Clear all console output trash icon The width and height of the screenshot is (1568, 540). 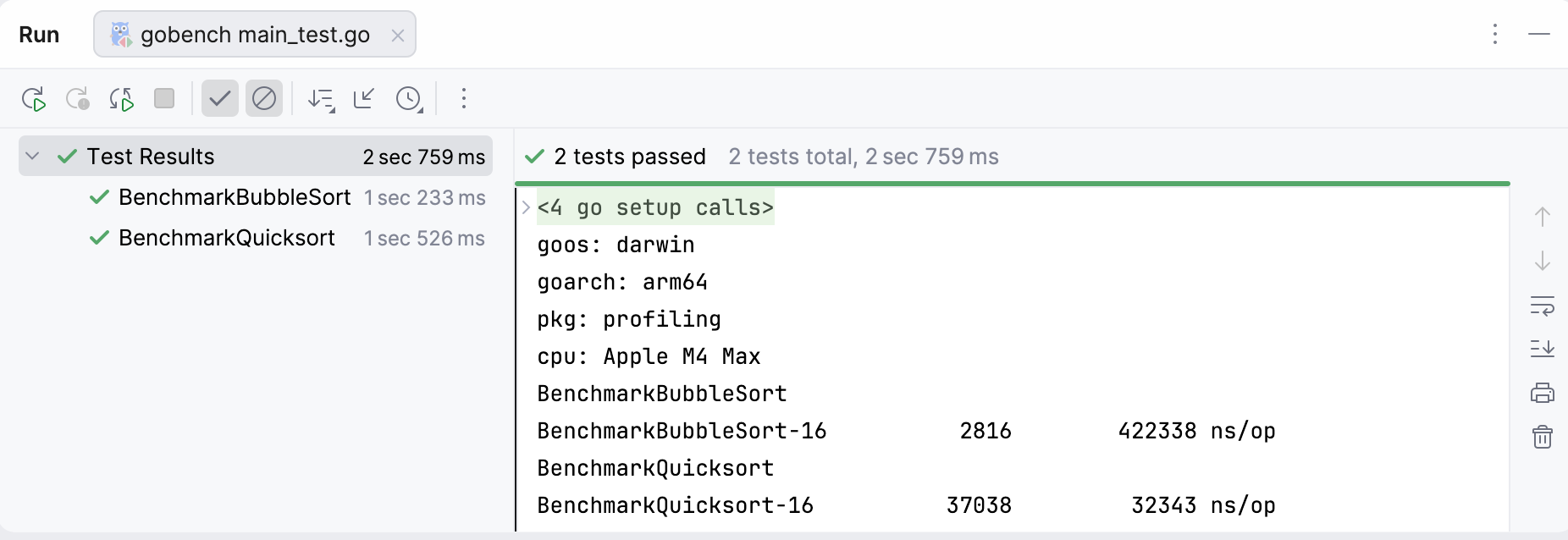[x=1543, y=437]
